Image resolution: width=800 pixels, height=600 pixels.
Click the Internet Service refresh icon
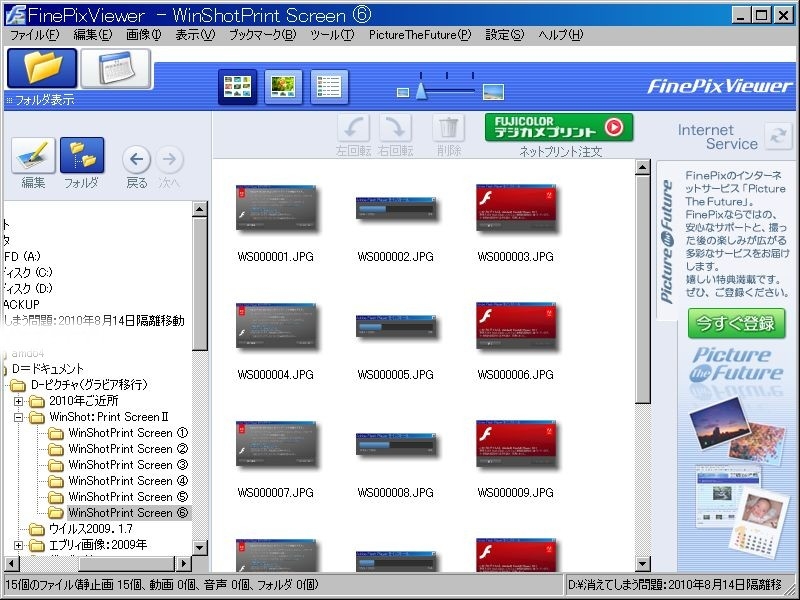pos(777,137)
